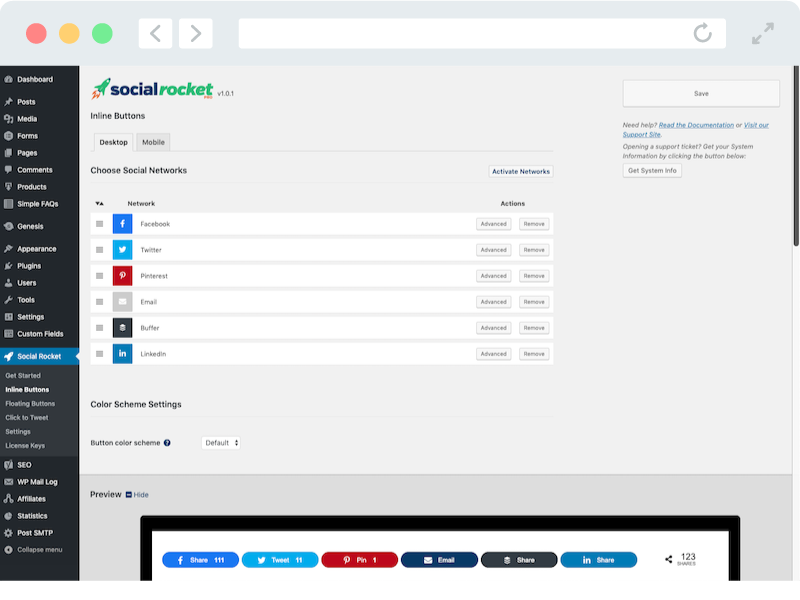The width and height of the screenshot is (800, 600).
Task: Click the Activate Networks button
Action: pos(521,171)
